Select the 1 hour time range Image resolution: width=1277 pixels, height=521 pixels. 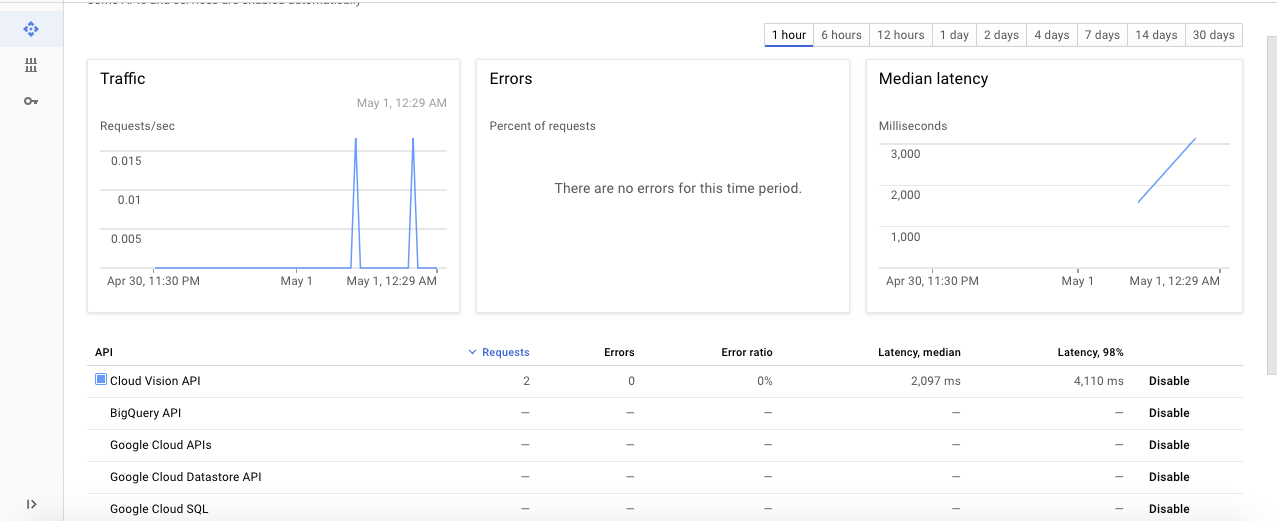tap(789, 35)
